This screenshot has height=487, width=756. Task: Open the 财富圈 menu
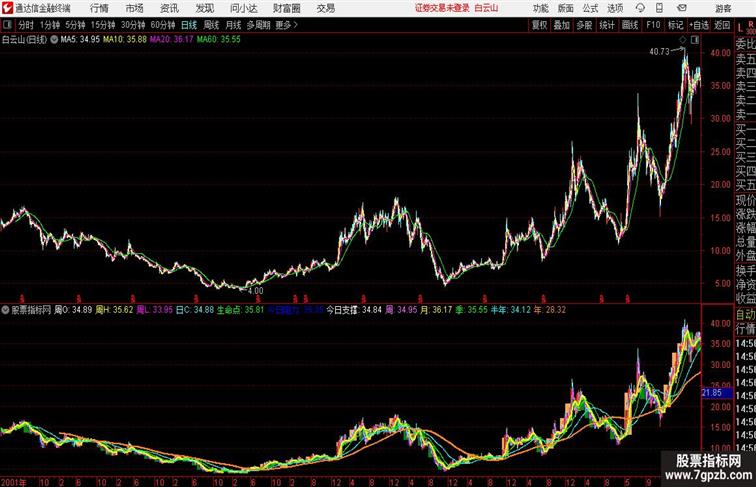click(287, 8)
